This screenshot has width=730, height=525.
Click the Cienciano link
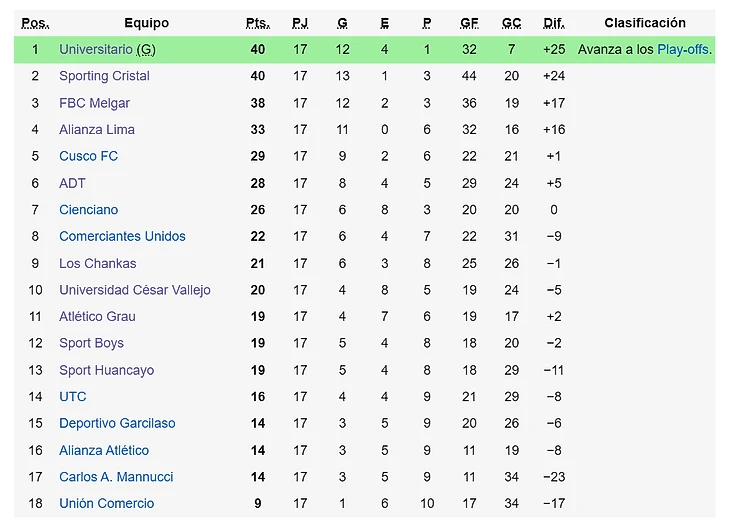pos(88,210)
